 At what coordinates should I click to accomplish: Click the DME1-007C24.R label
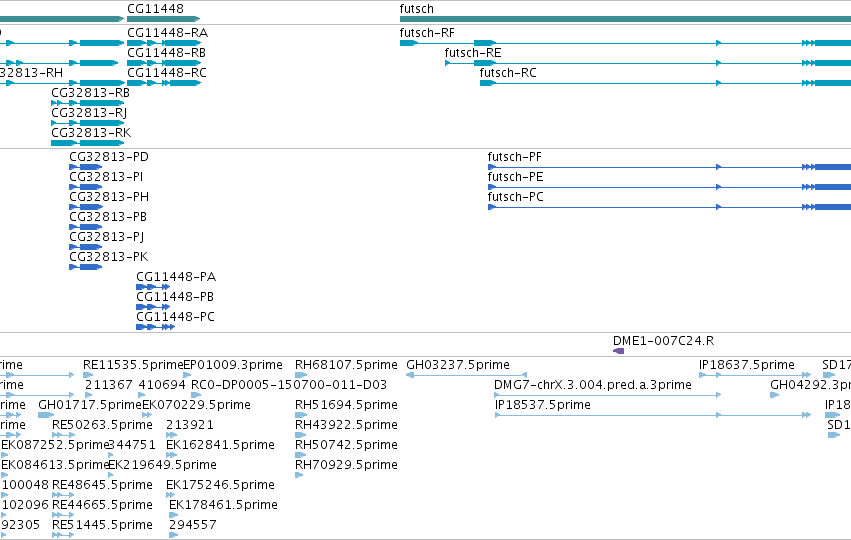coord(664,341)
